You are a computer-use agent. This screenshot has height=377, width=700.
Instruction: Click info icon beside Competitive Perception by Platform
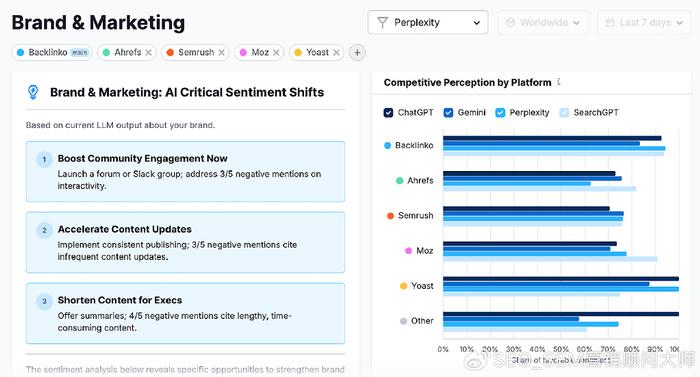pyautogui.click(x=558, y=82)
